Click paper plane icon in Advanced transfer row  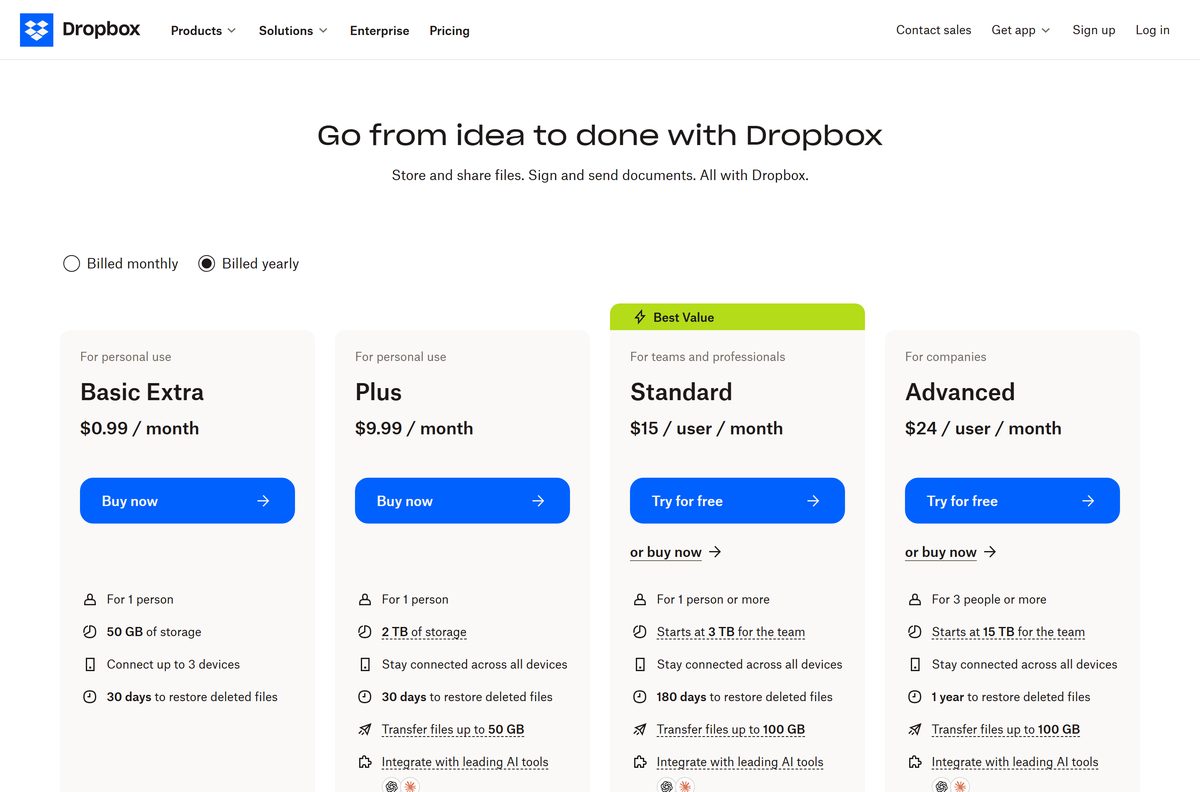(915, 730)
